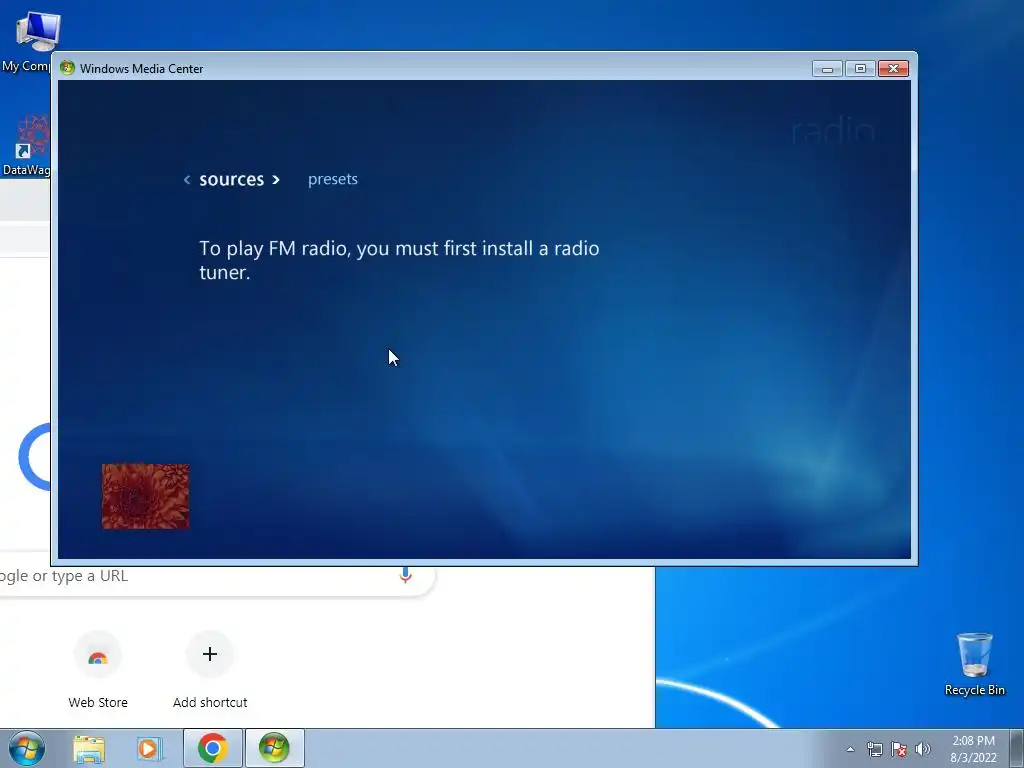Click the right chevron after sources
This screenshot has height=768, width=1024.
click(x=276, y=180)
